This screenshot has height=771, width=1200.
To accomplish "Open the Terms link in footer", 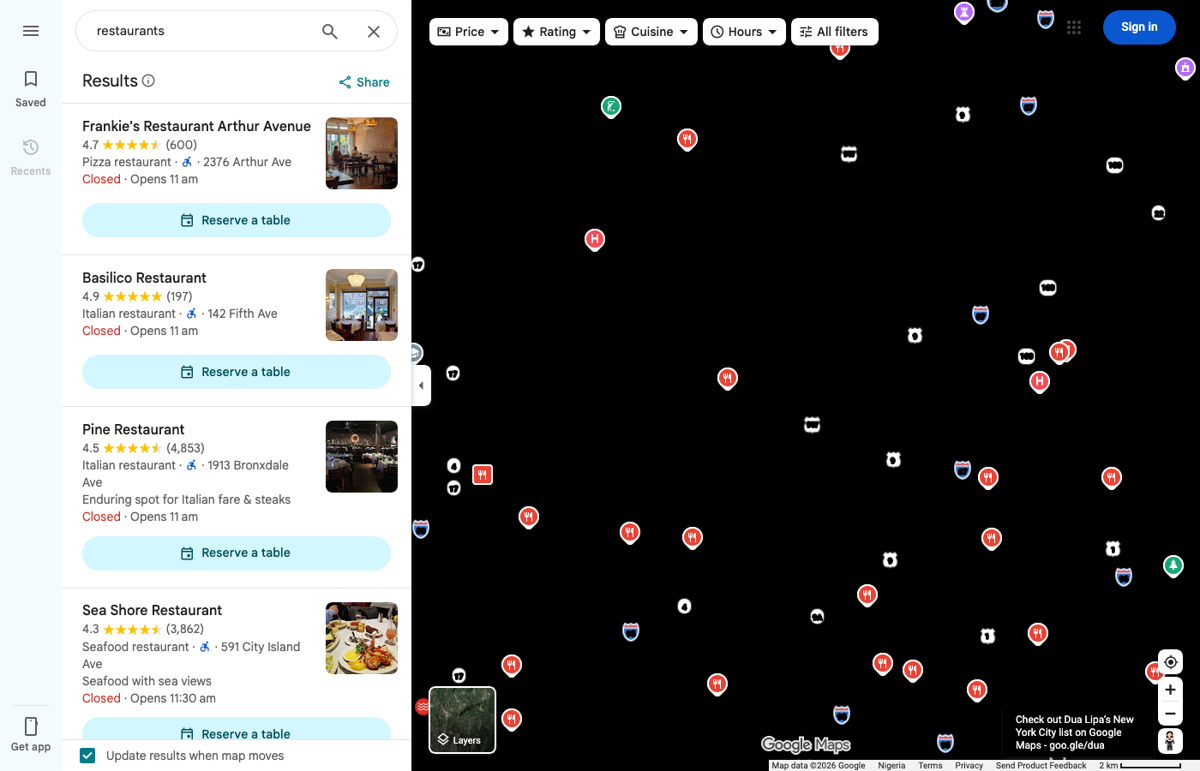I will point(930,765).
